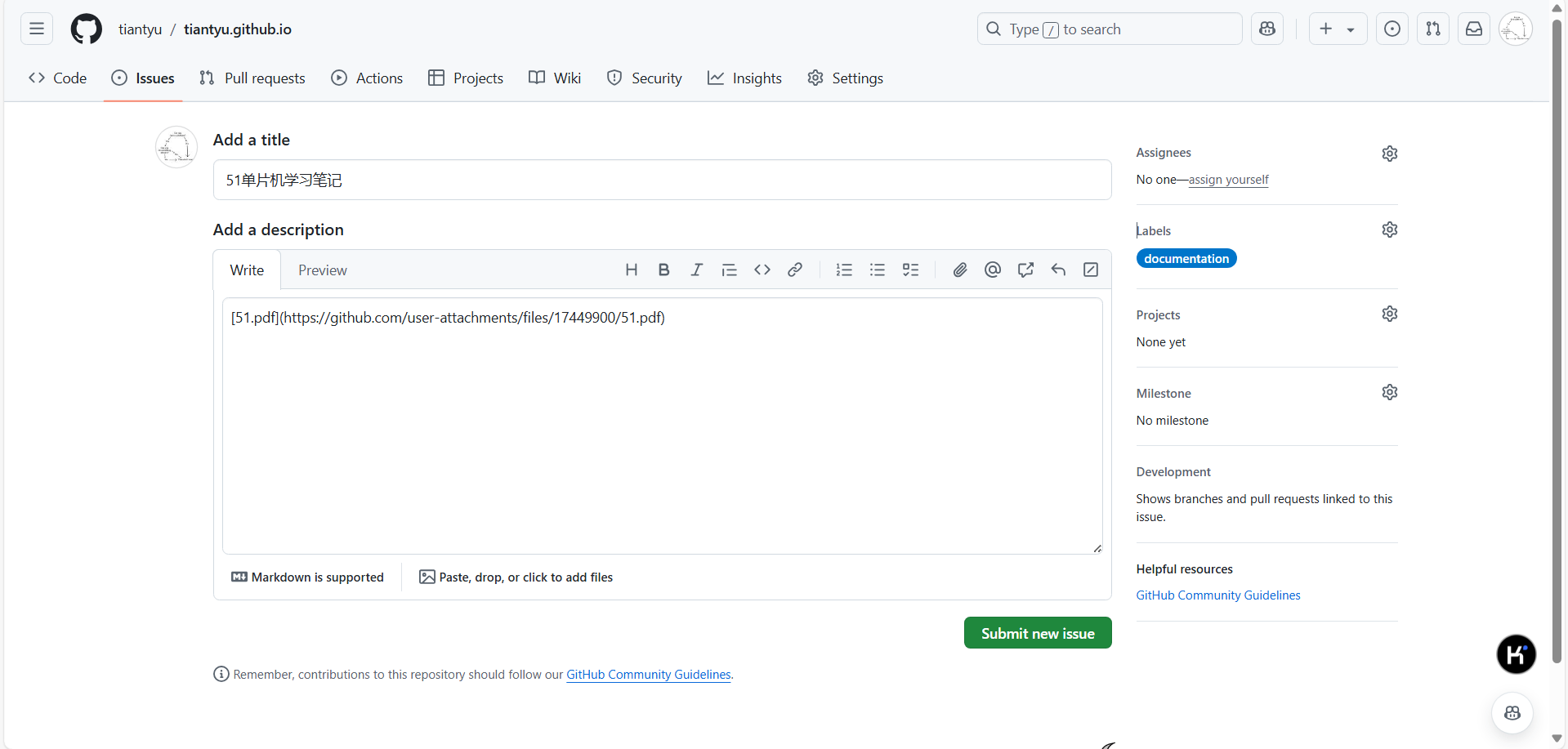Click the assign yourself link

[1228, 180]
